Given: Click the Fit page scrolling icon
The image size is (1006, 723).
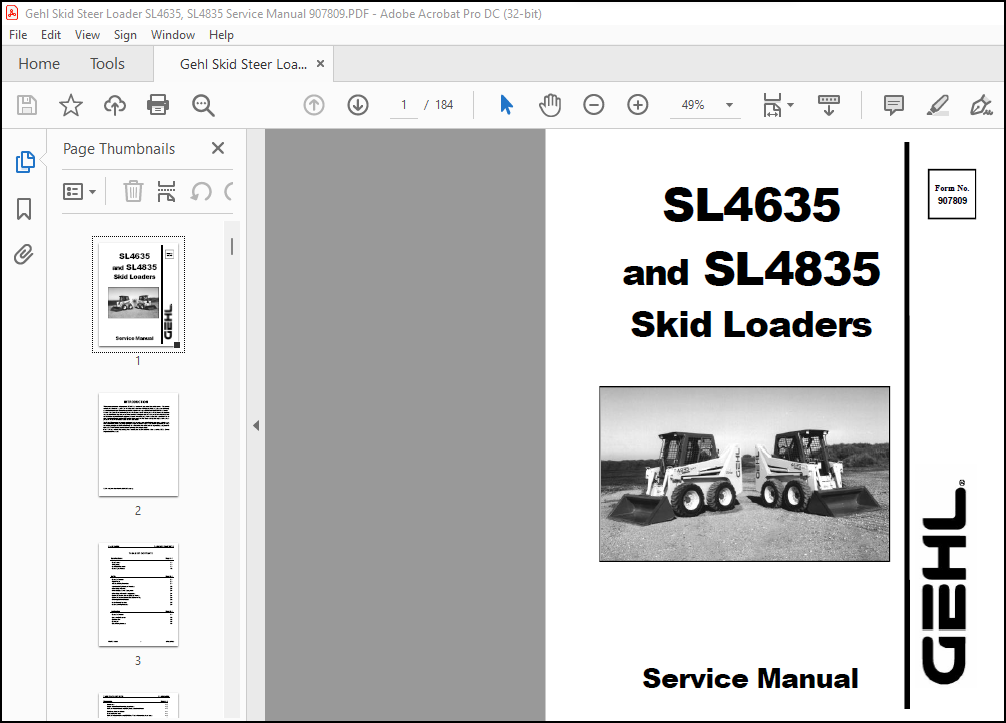Looking at the screenshot, I should coord(772,105).
